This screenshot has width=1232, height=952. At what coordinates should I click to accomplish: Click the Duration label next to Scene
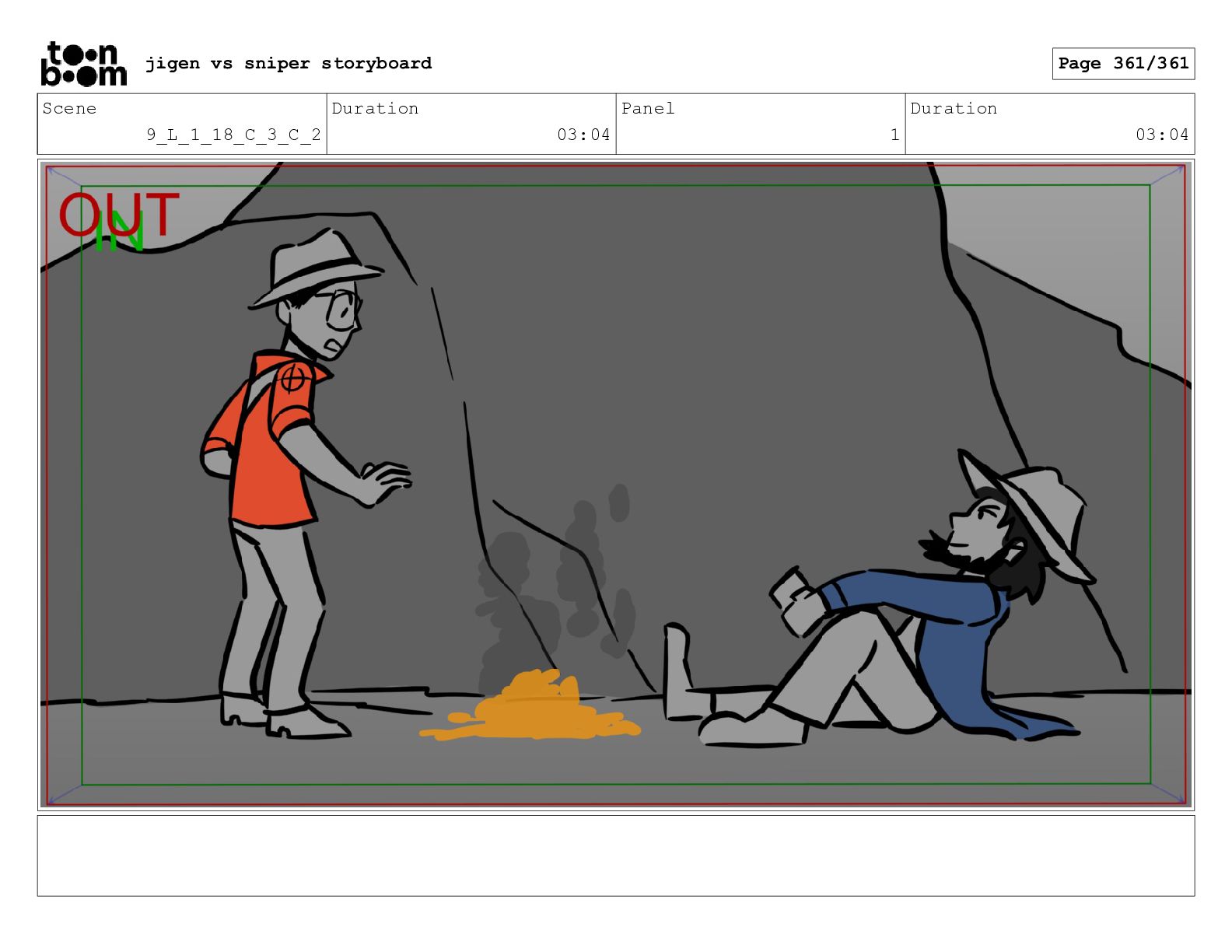(x=375, y=108)
